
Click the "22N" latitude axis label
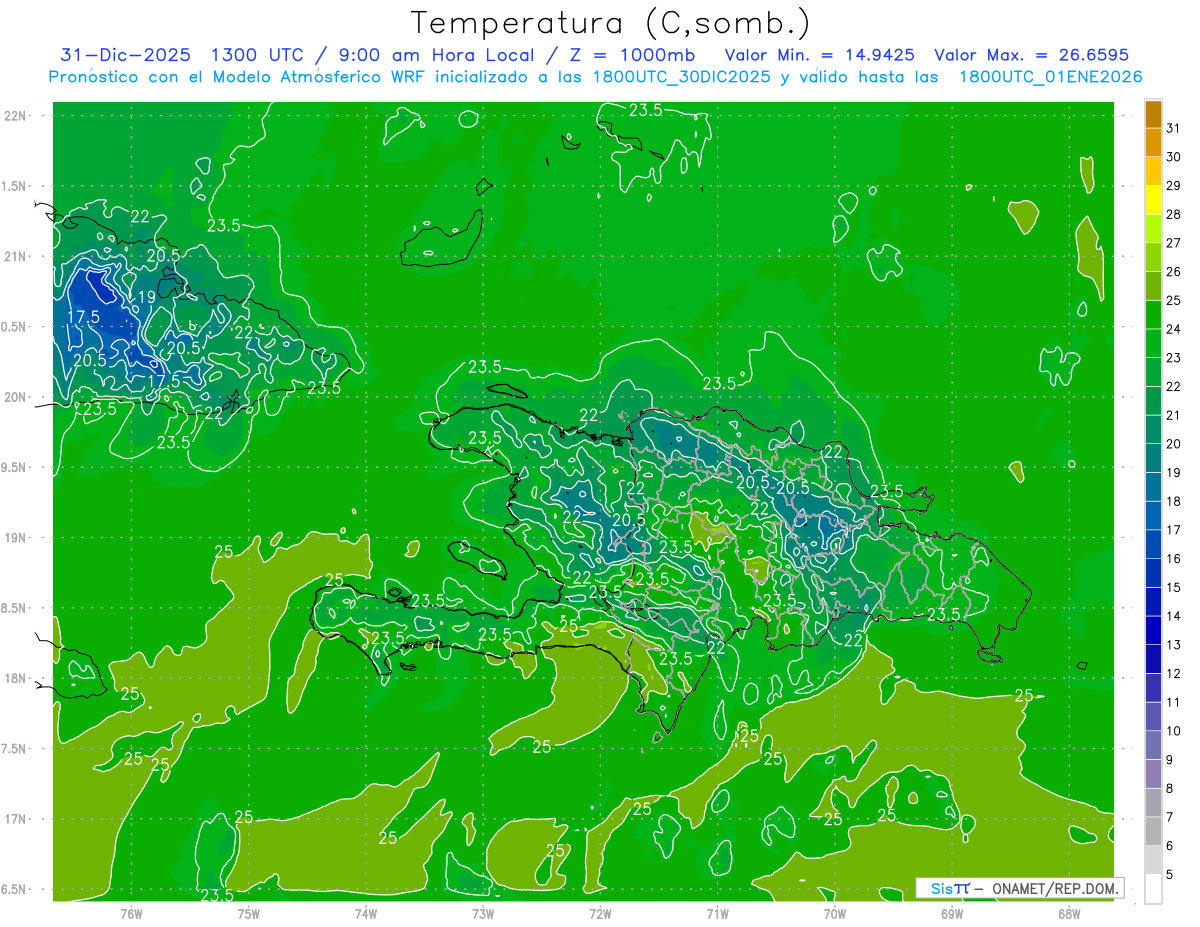pyautogui.click(x=14, y=116)
